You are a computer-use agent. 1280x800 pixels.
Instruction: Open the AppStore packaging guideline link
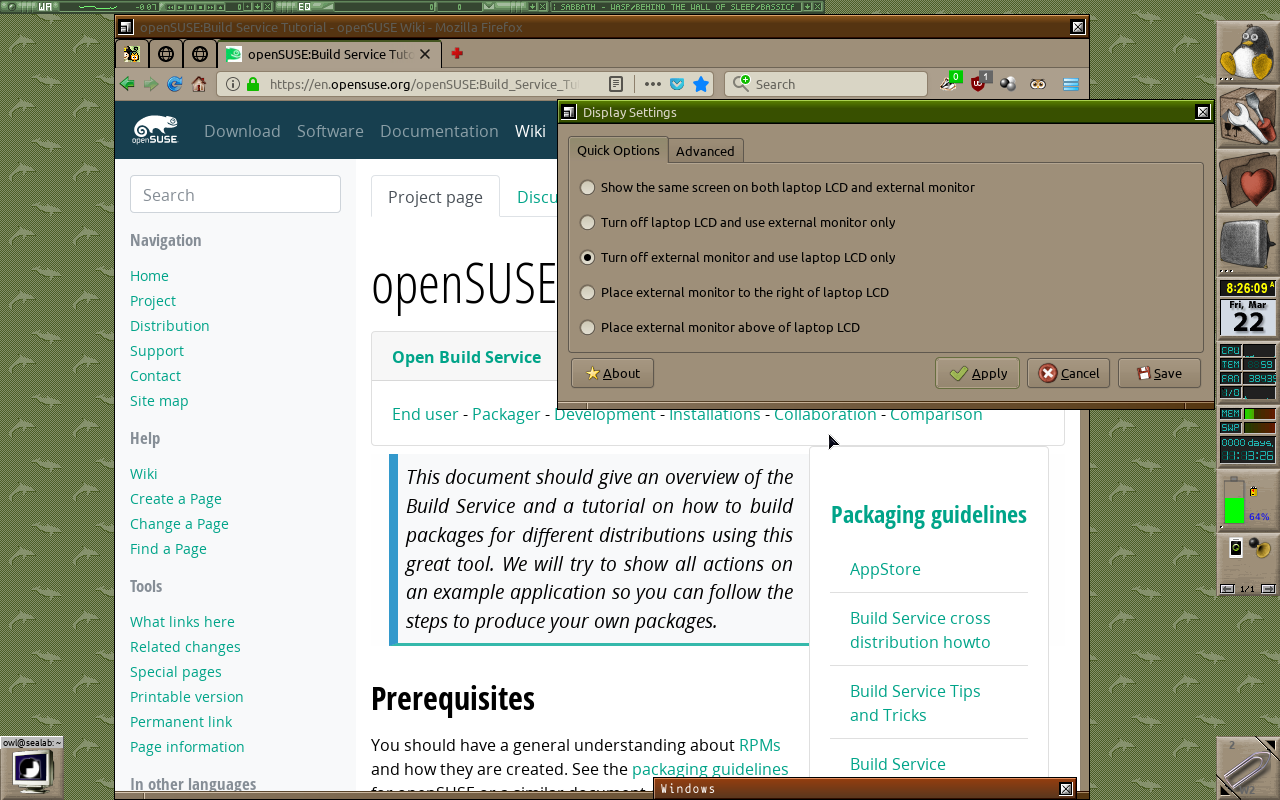[885, 569]
